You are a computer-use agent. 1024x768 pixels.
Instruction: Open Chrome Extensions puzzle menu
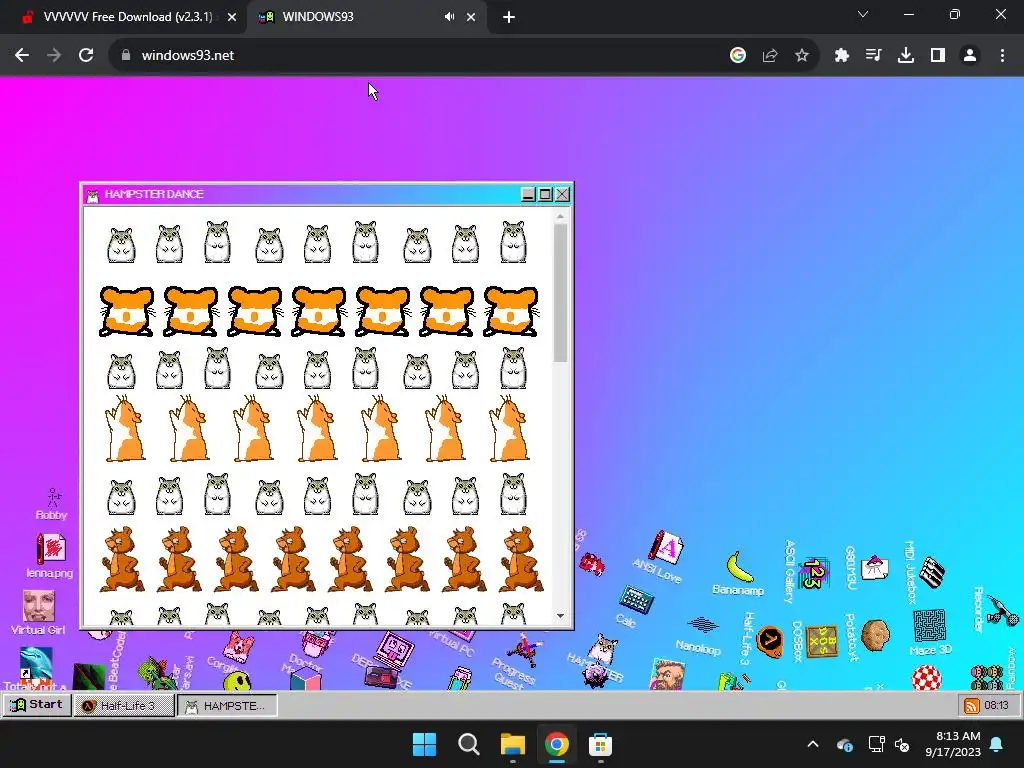click(842, 56)
